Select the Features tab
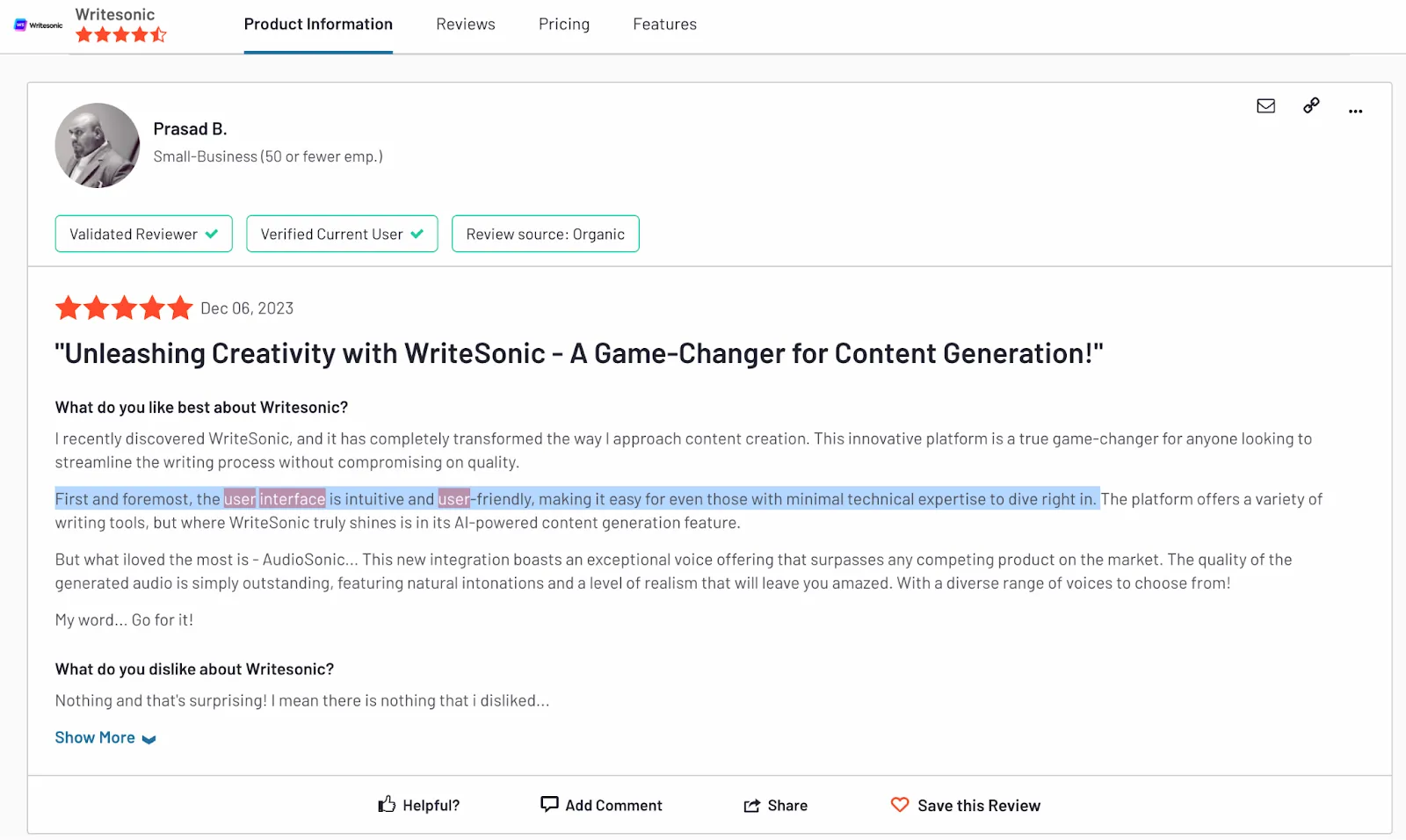 [665, 25]
